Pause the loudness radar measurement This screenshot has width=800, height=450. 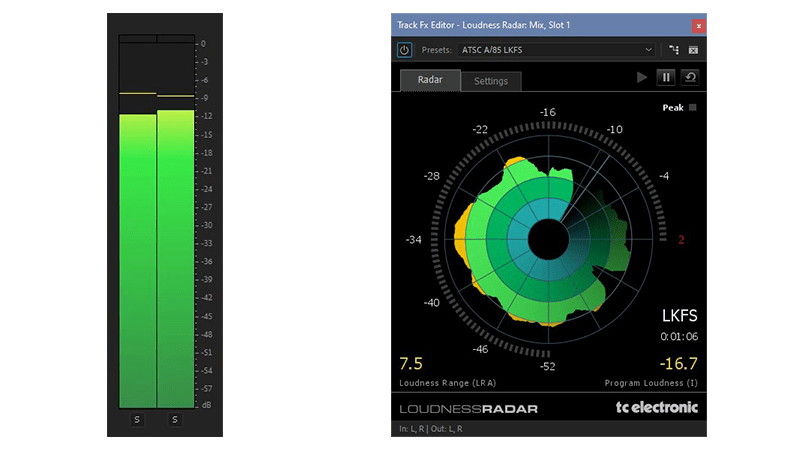(x=666, y=78)
